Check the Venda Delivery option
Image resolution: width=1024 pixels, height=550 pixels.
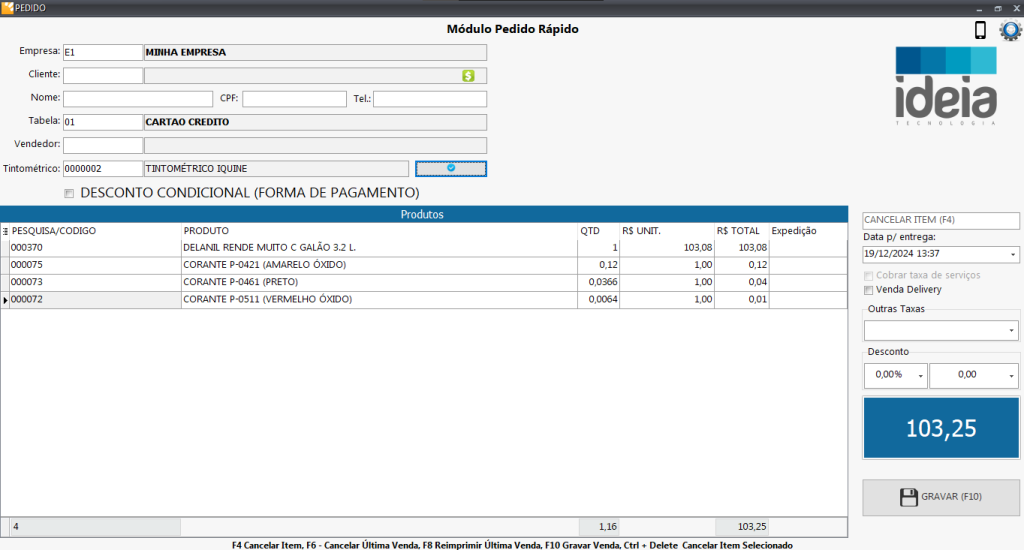868,290
